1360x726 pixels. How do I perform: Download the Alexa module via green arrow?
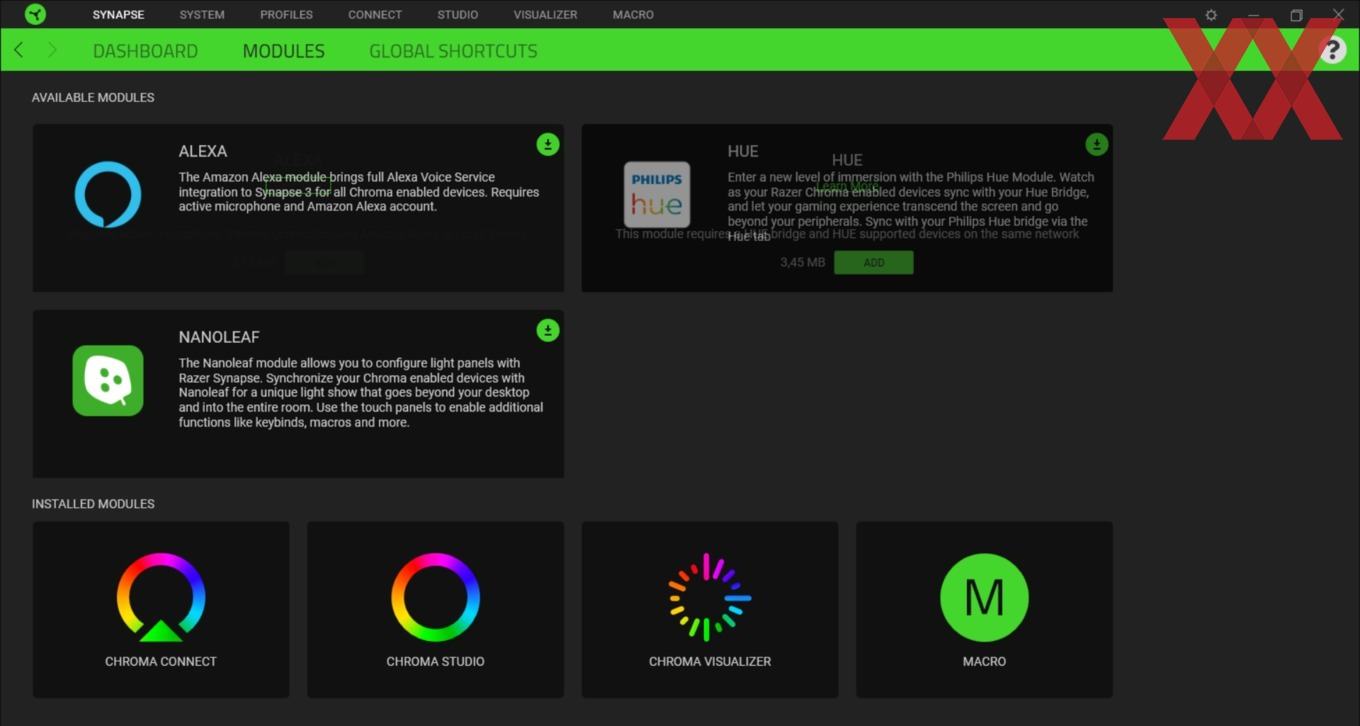[547, 145]
